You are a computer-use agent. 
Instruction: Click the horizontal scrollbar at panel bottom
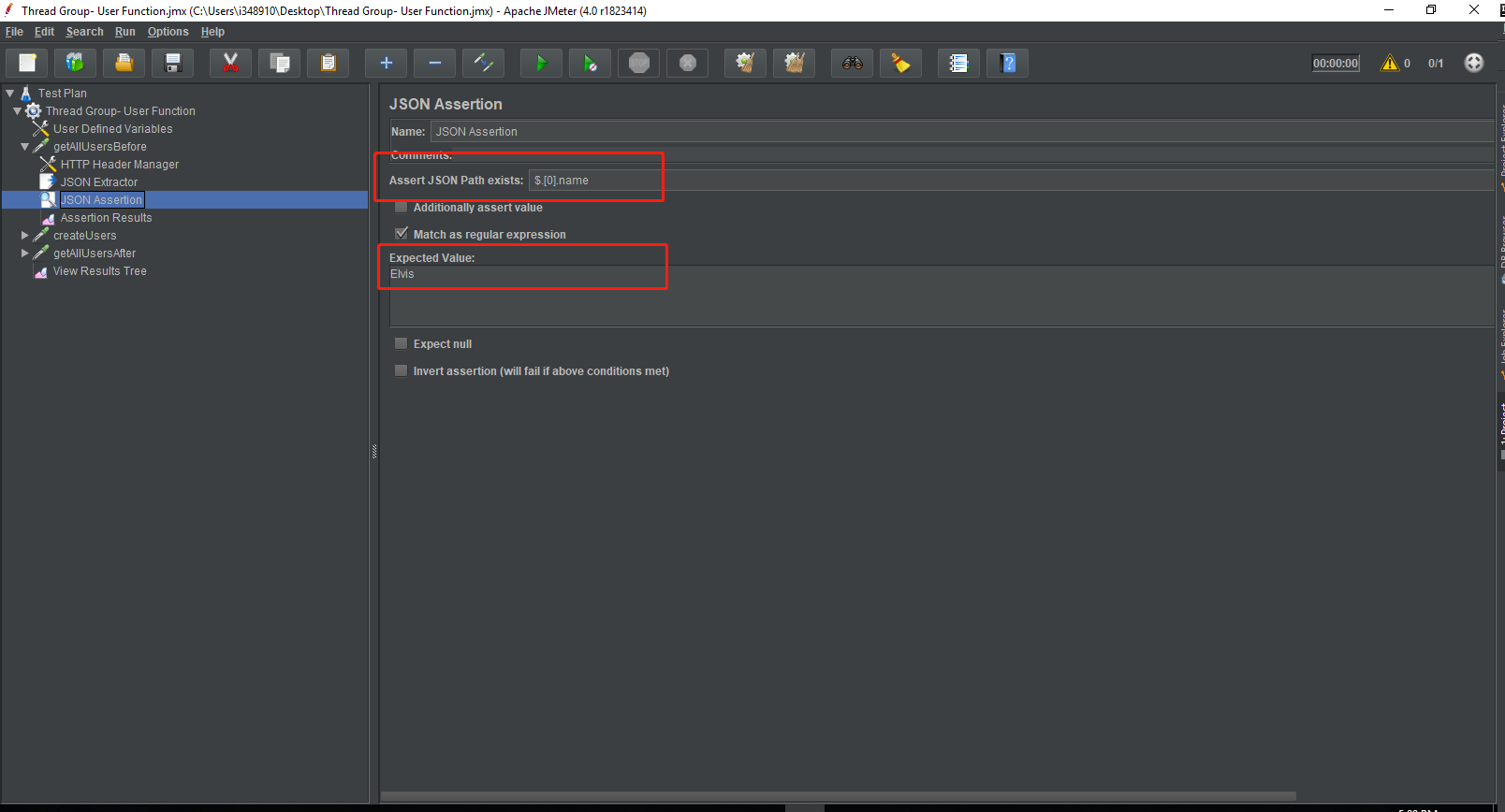(x=839, y=797)
